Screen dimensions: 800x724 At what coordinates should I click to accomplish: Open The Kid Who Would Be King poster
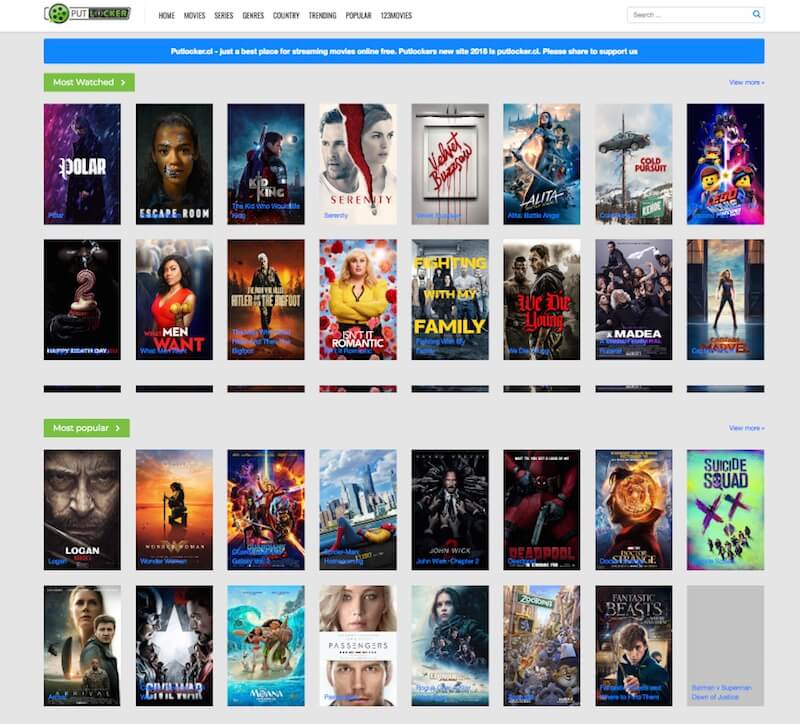coord(266,164)
